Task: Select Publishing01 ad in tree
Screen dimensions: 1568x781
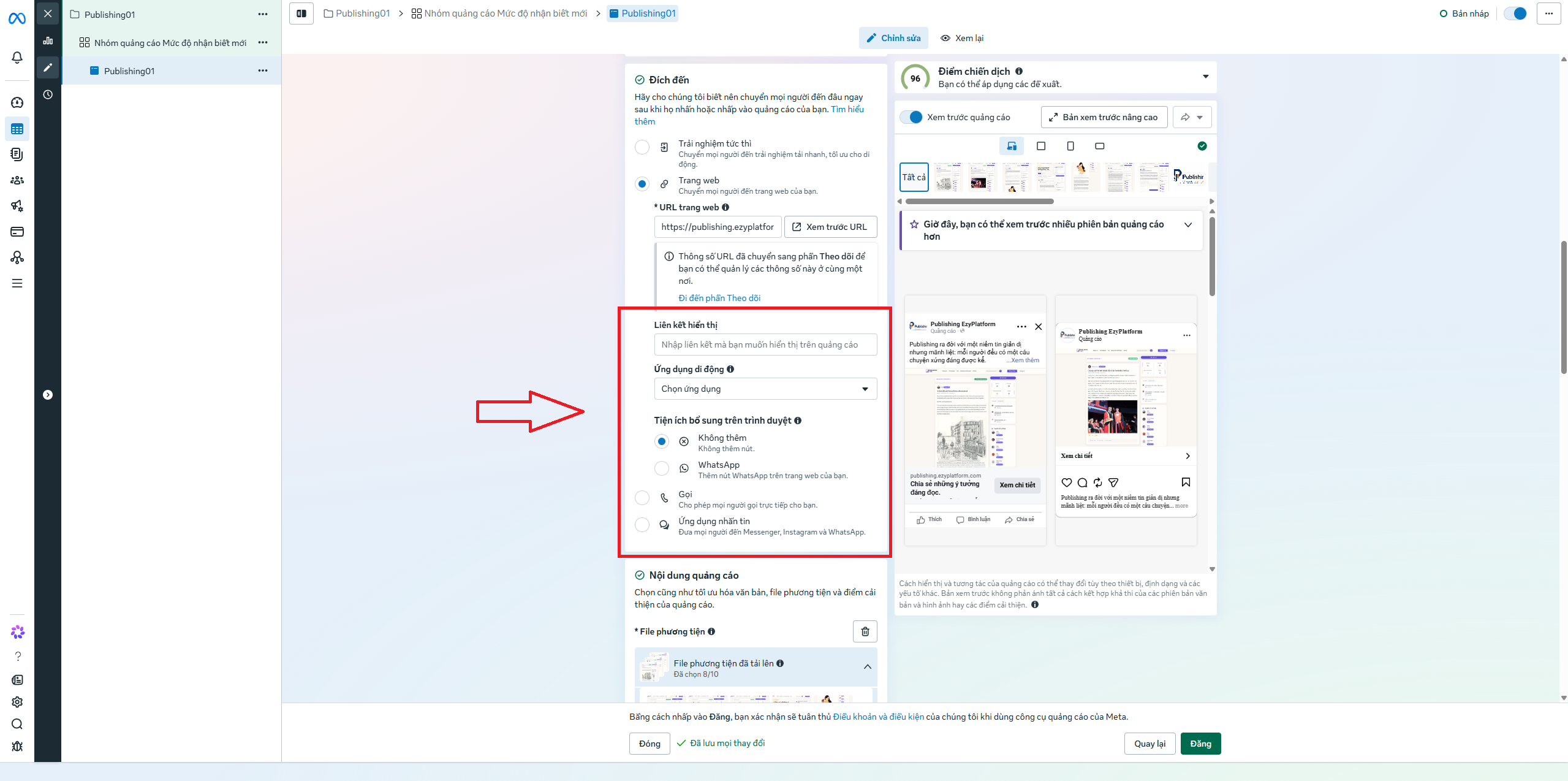Action: (x=129, y=70)
